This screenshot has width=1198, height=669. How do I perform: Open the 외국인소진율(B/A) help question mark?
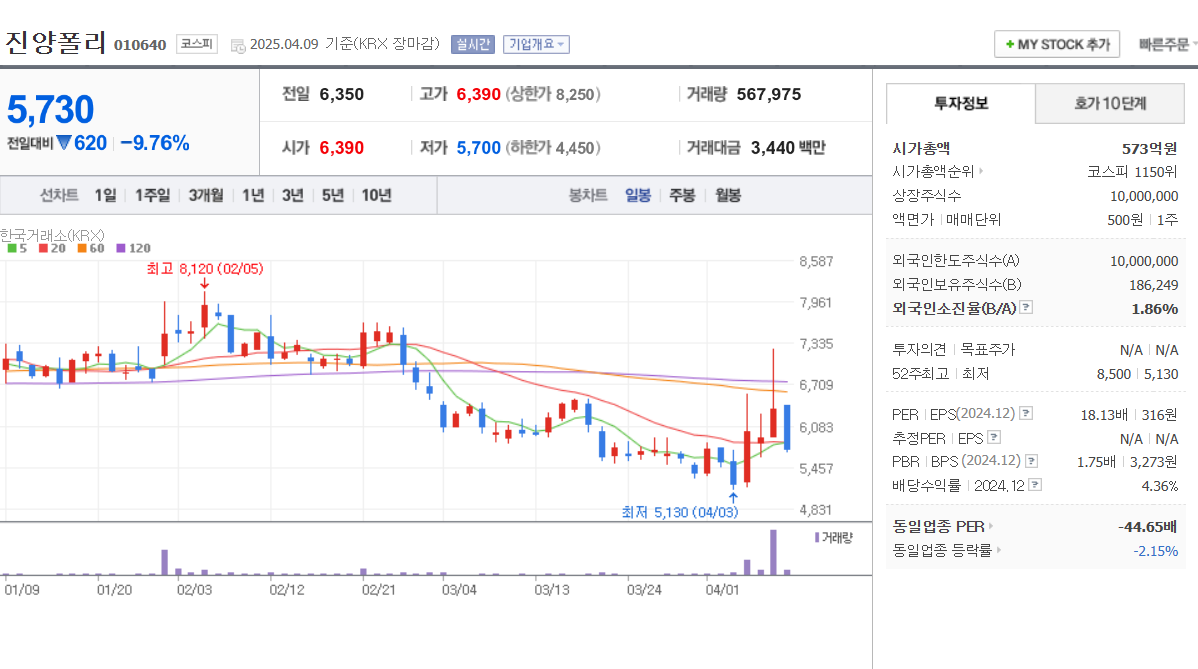point(1025,308)
